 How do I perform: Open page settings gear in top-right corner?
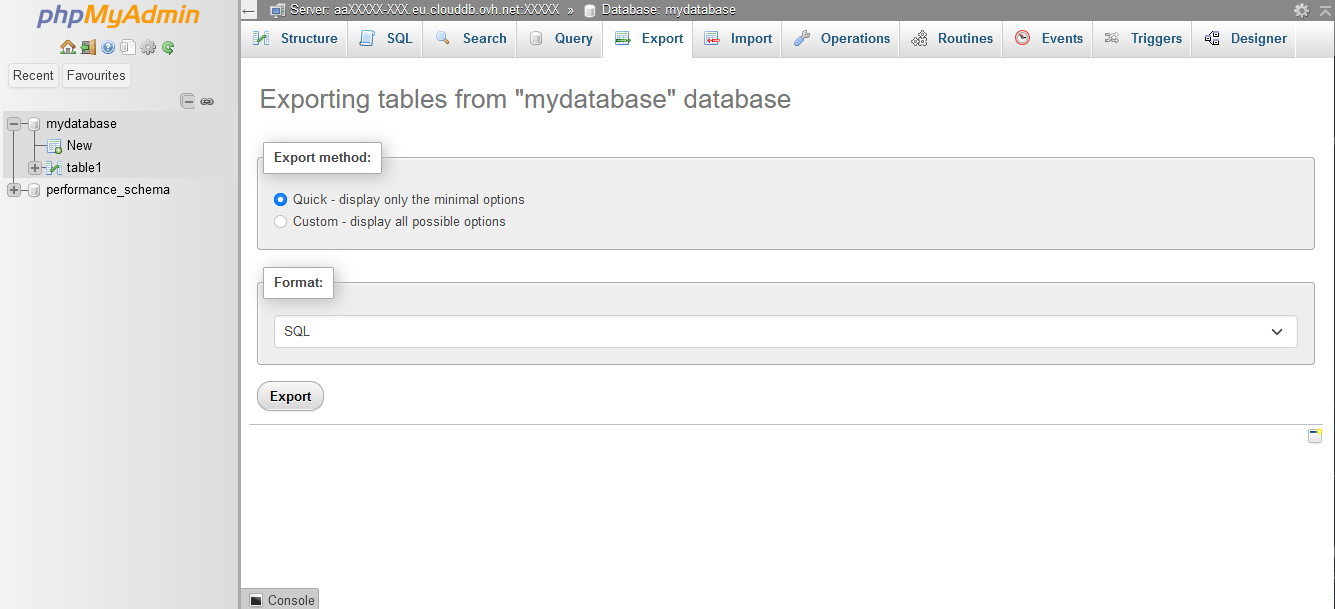1300,9
